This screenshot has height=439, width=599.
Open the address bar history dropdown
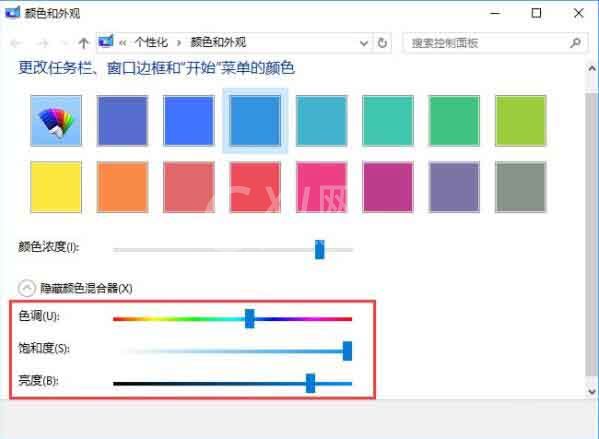[364, 43]
